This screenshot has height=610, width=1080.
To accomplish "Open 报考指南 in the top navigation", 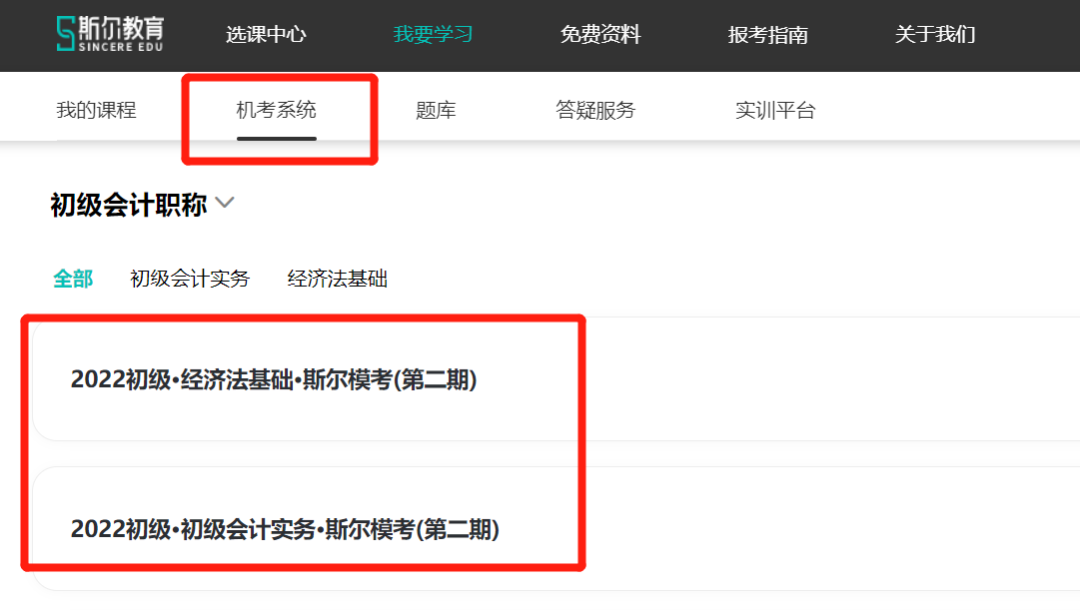I will point(767,34).
